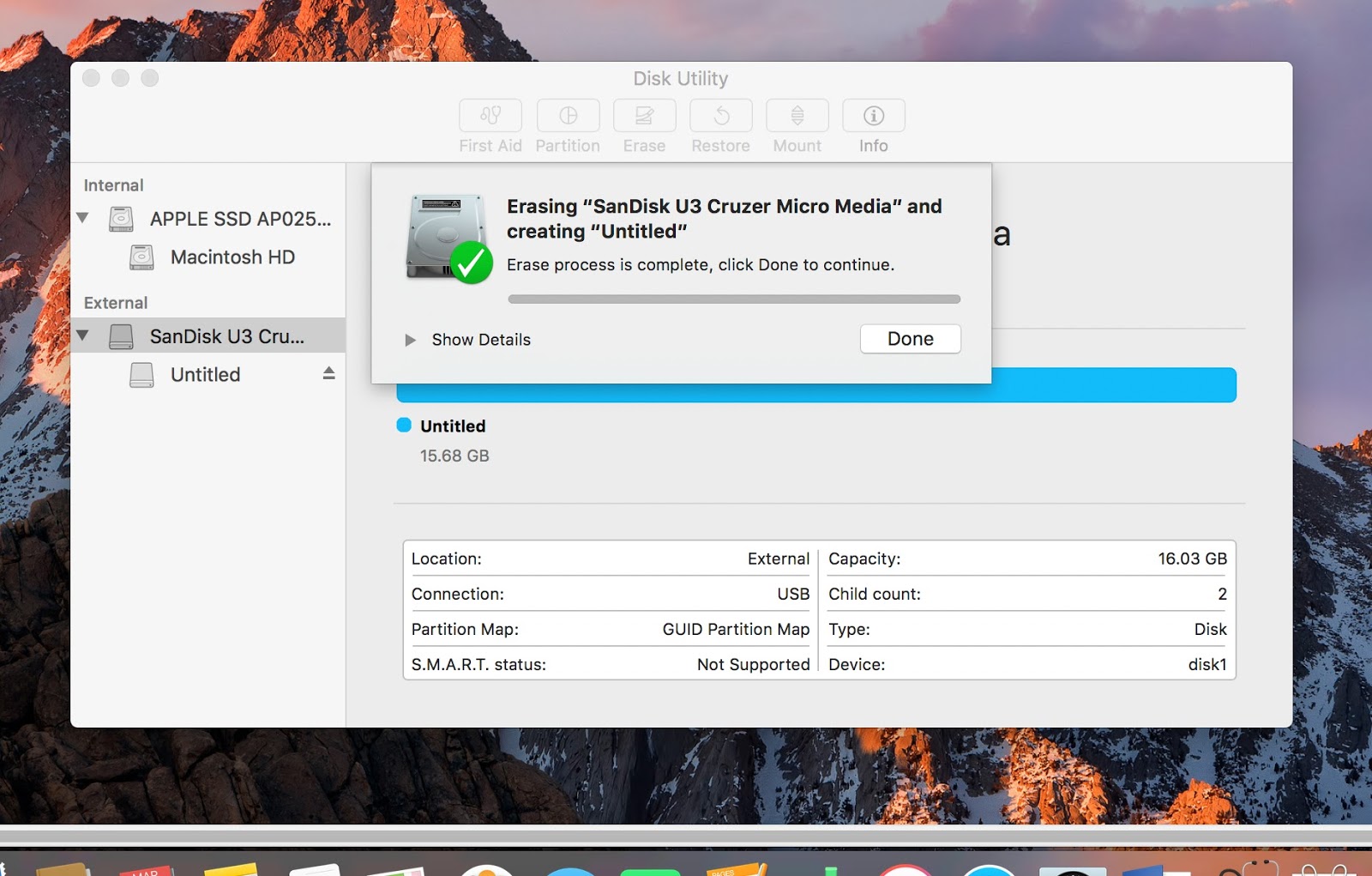1372x876 pixels.
Task: Click the Not Supported S.M.A.R.T. value
Action: [x=753, y=664]
